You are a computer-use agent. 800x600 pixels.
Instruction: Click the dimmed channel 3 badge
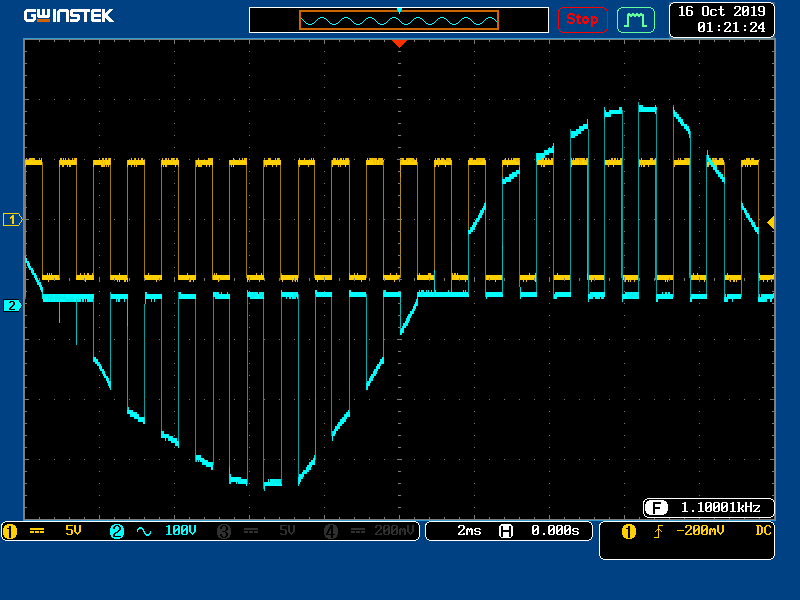pos(224,531)
